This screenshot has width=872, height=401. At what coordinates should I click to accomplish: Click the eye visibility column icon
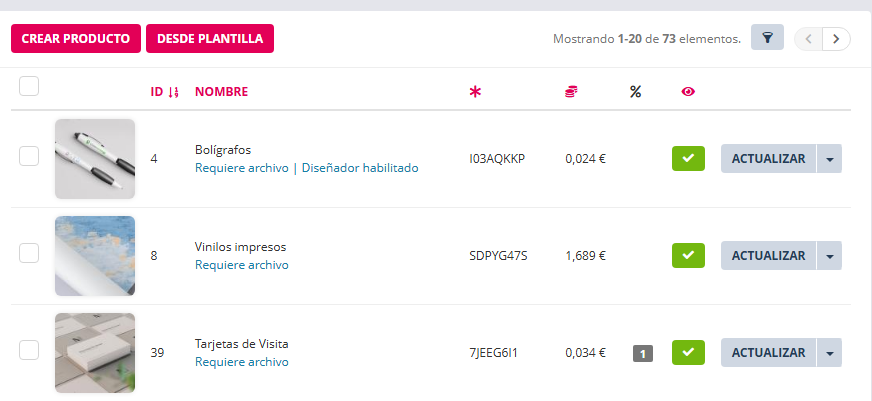688,92
